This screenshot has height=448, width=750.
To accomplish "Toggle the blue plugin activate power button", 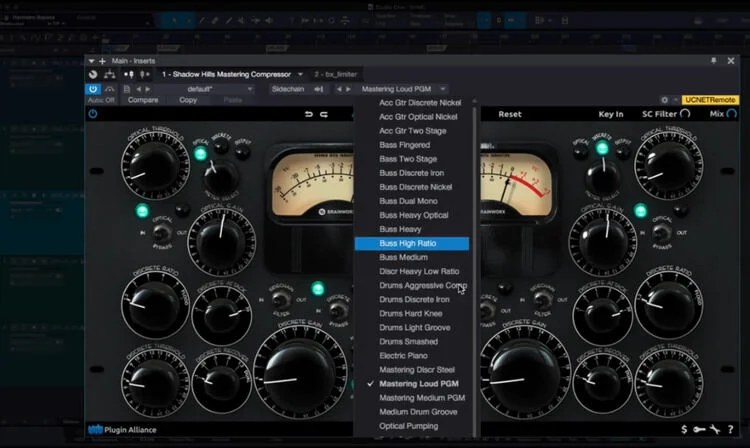I will [x=93, y=89].
